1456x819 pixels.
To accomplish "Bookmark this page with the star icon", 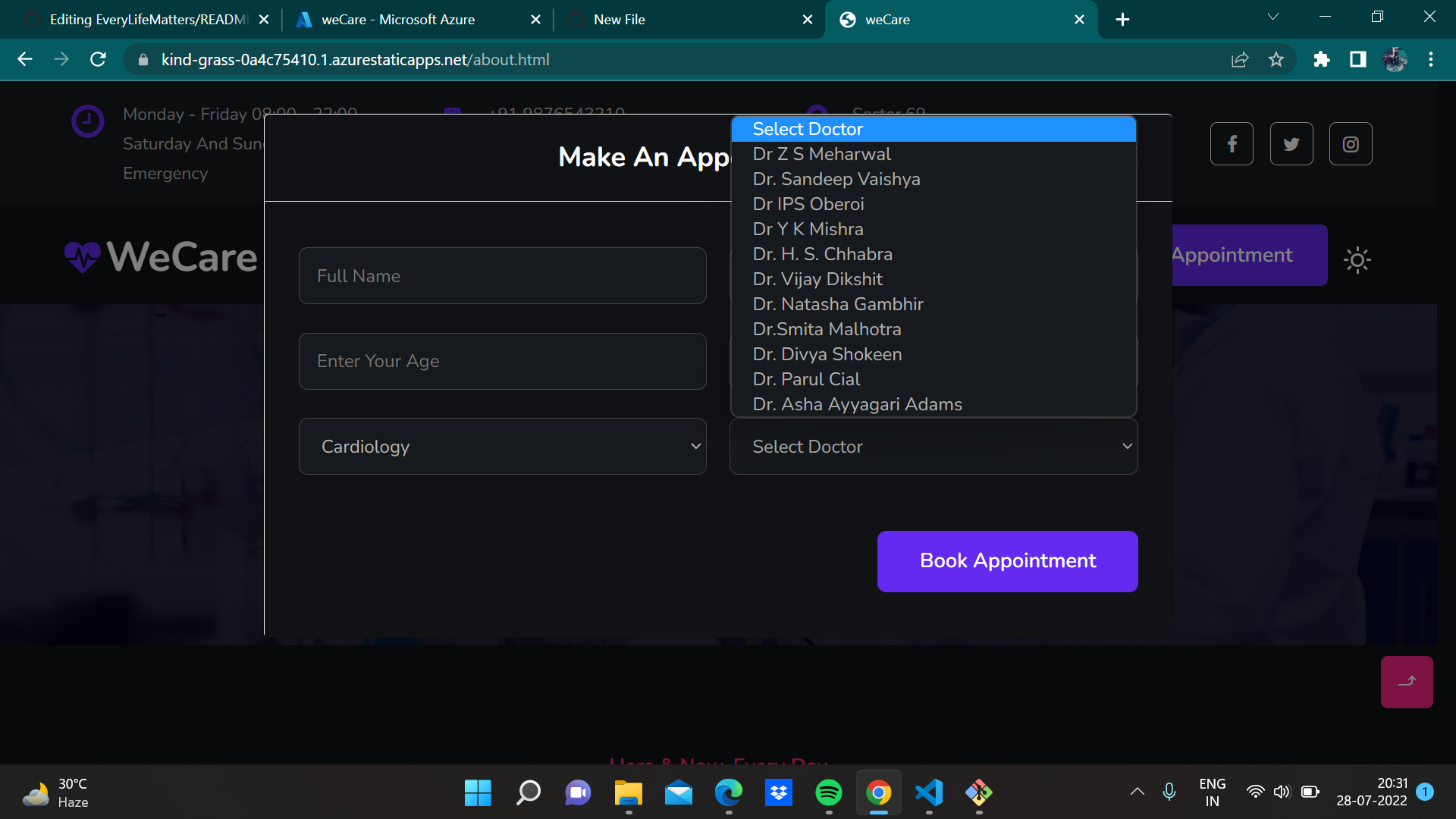I will tap(1277, 59).
